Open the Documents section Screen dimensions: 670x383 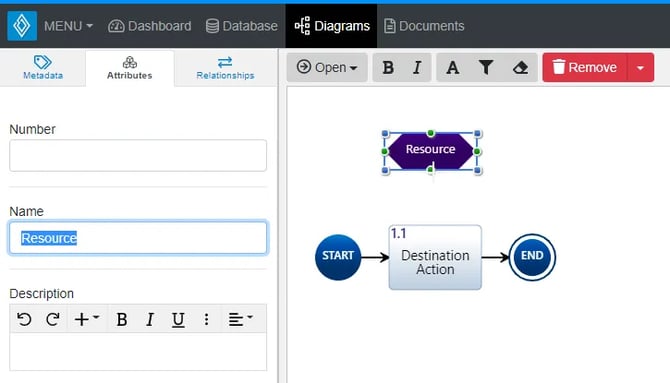pos(424,26)
